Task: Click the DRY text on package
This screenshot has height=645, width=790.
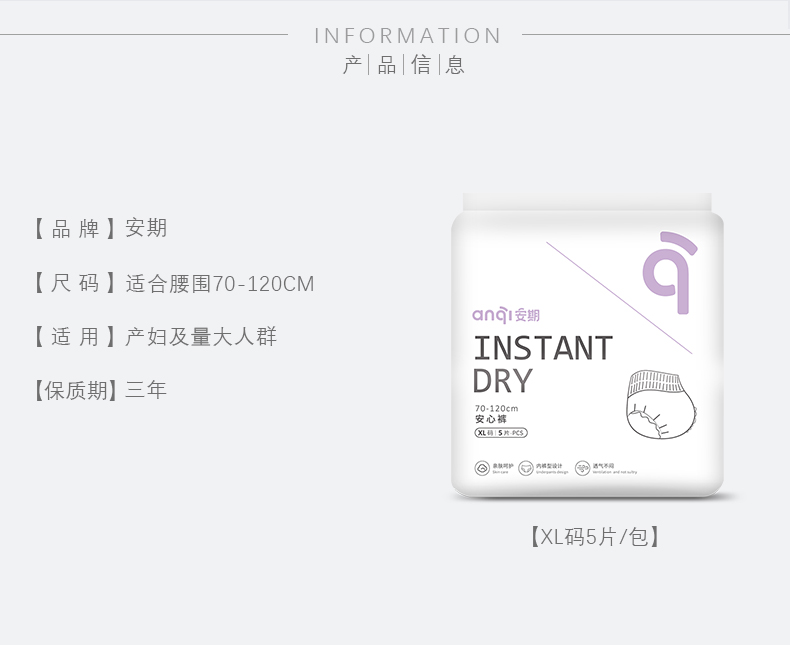Action: [x=502, y=382]
